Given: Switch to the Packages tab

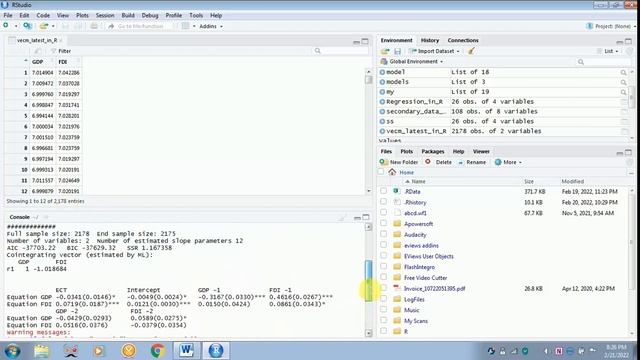Looking at the screenshot, I should pyautogui.click(x=433, y=151).
